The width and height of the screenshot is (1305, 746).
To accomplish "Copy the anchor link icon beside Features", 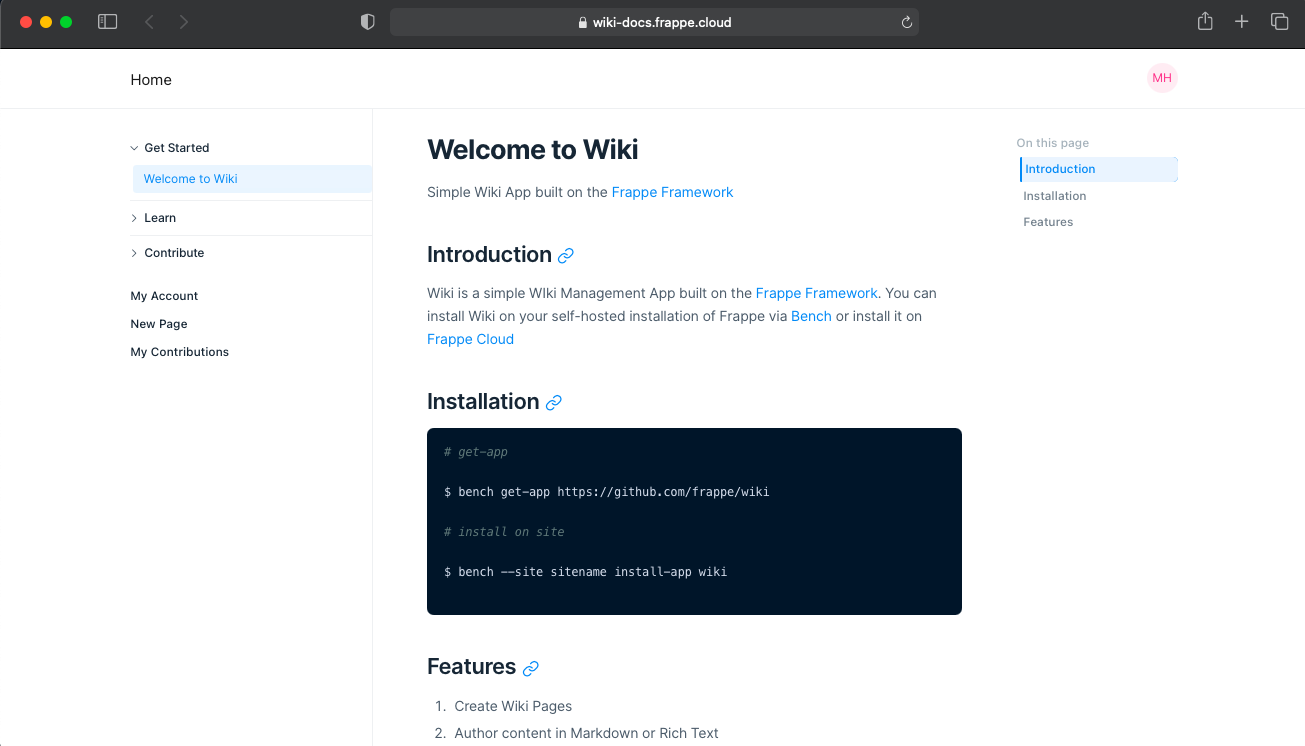I will 531,668.
